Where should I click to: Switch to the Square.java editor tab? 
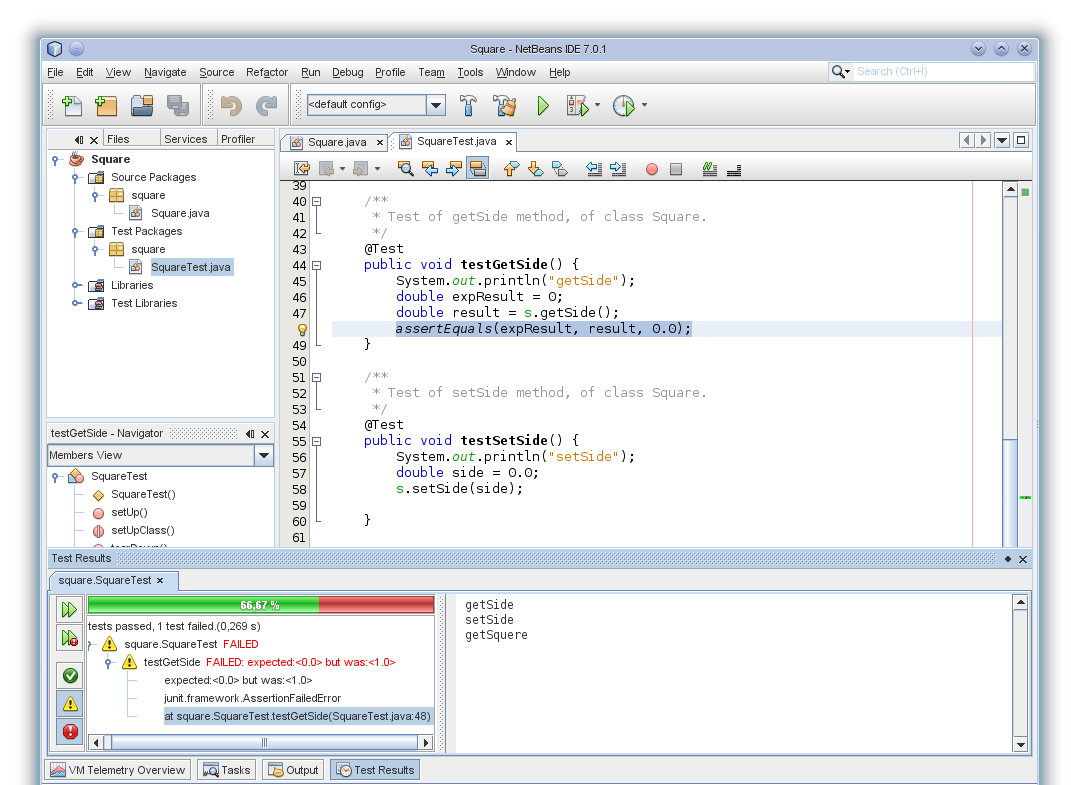coord(337,142)
